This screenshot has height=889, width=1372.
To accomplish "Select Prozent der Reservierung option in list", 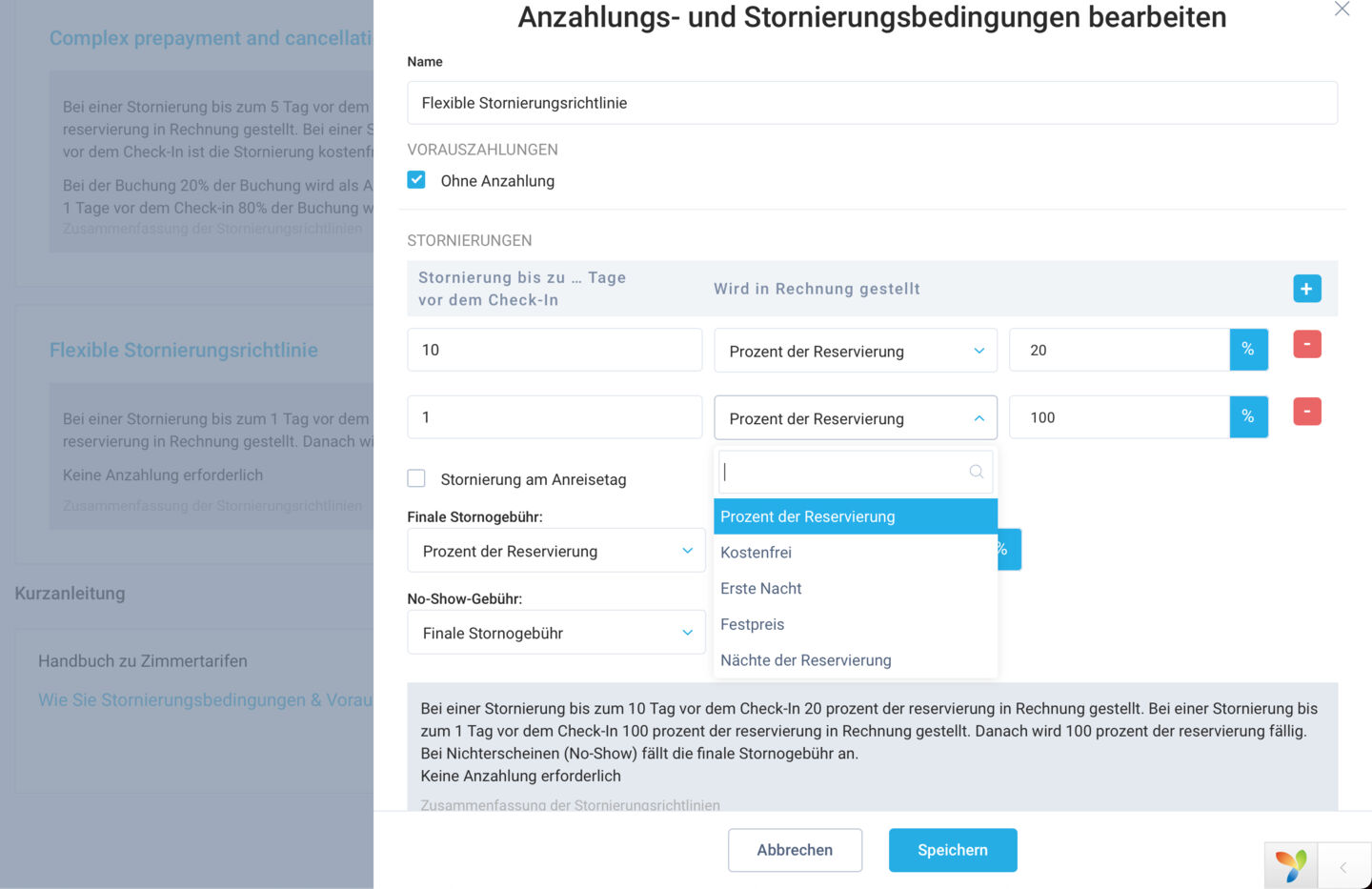I will pos(856,516).
